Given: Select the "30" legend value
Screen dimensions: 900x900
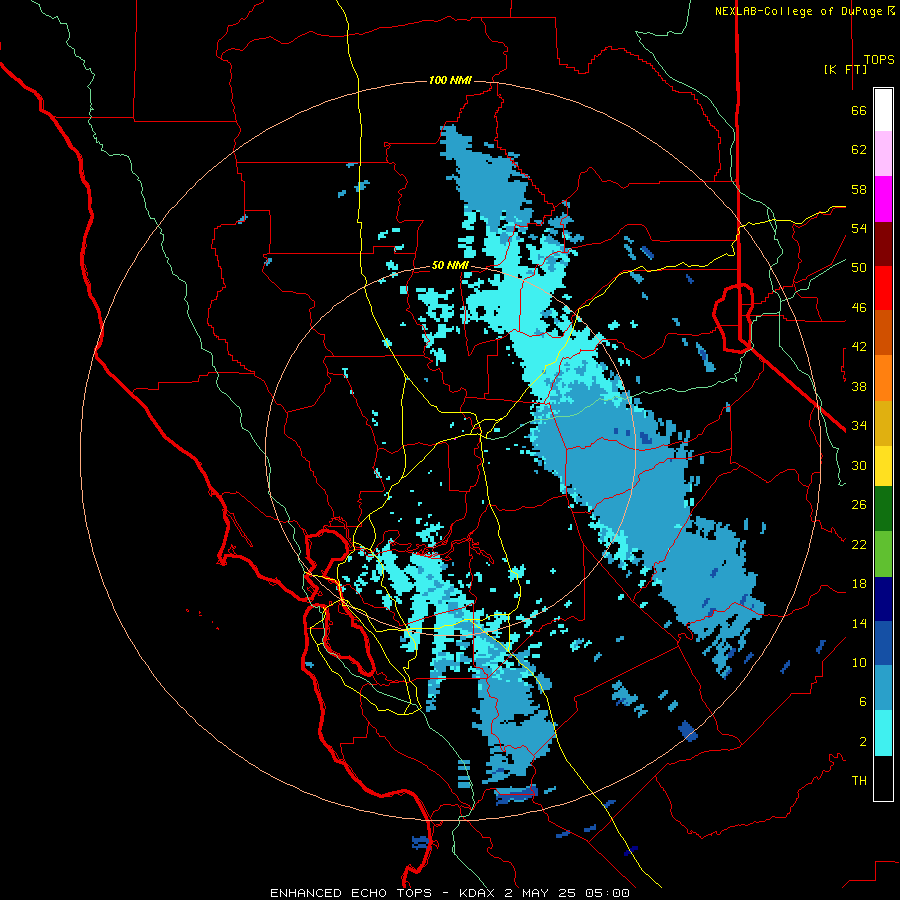Looking at the screenshot, I should (859, 465).
